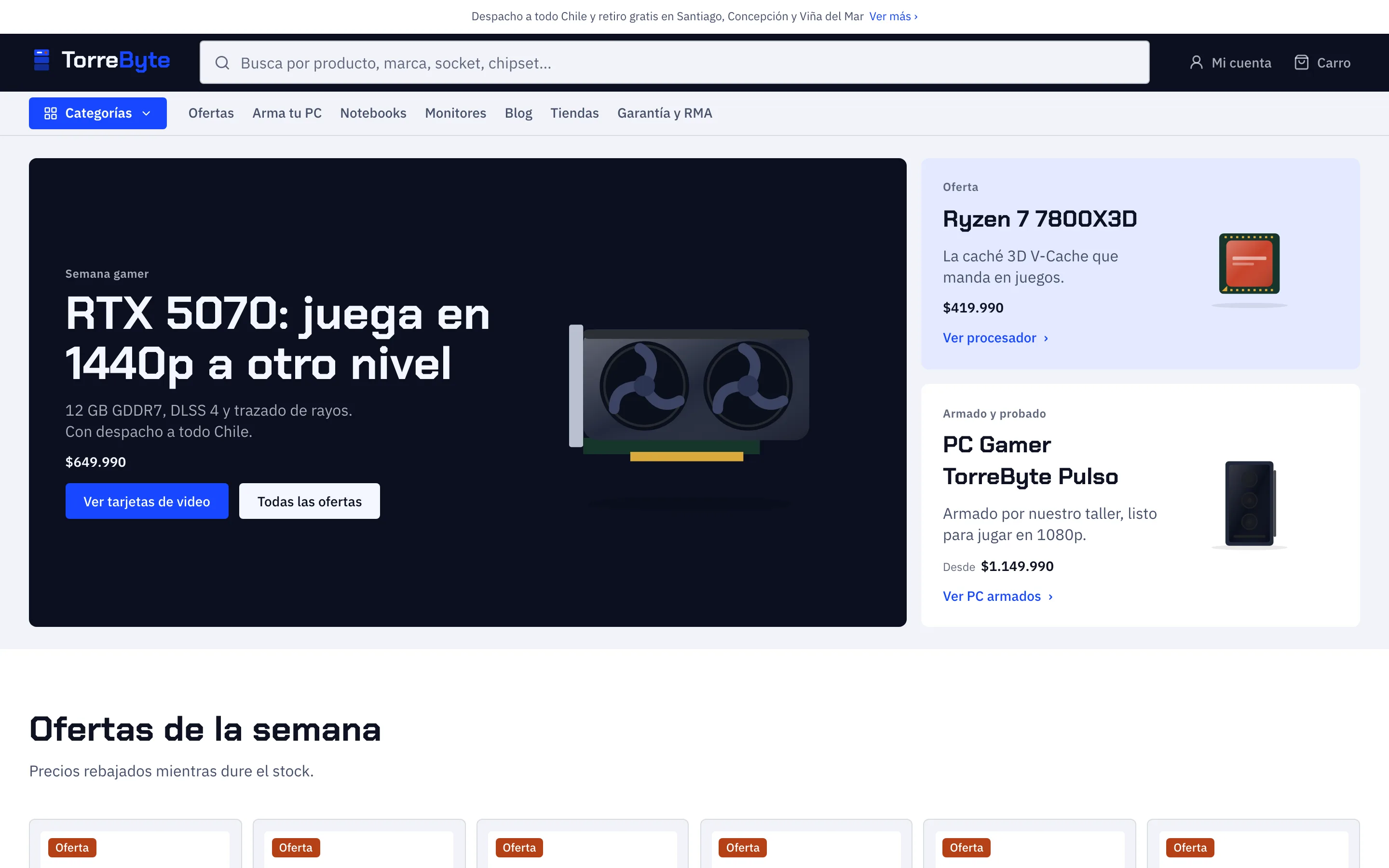Click the $419.990 price
This screenshot has height=868, width=1389.
pos(973,307)
